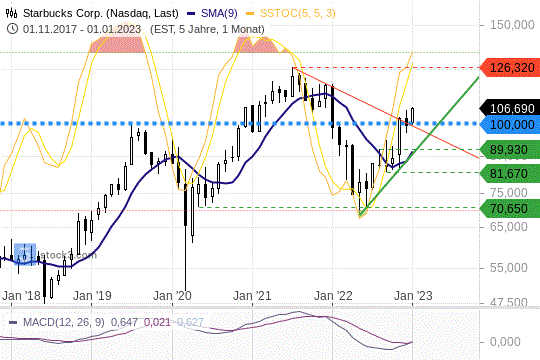Click the green 89,930 price label

point(510,150)
